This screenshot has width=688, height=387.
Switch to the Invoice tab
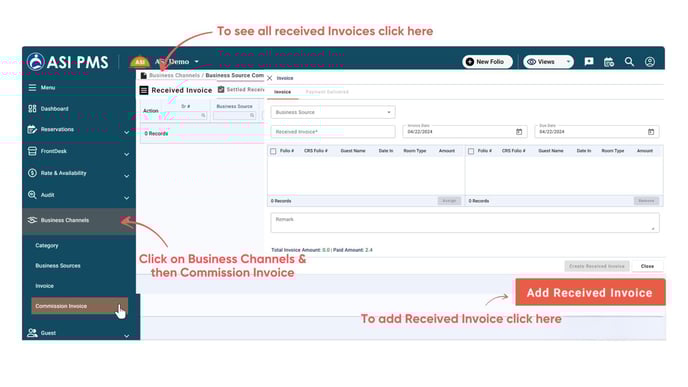click(283, 92)
